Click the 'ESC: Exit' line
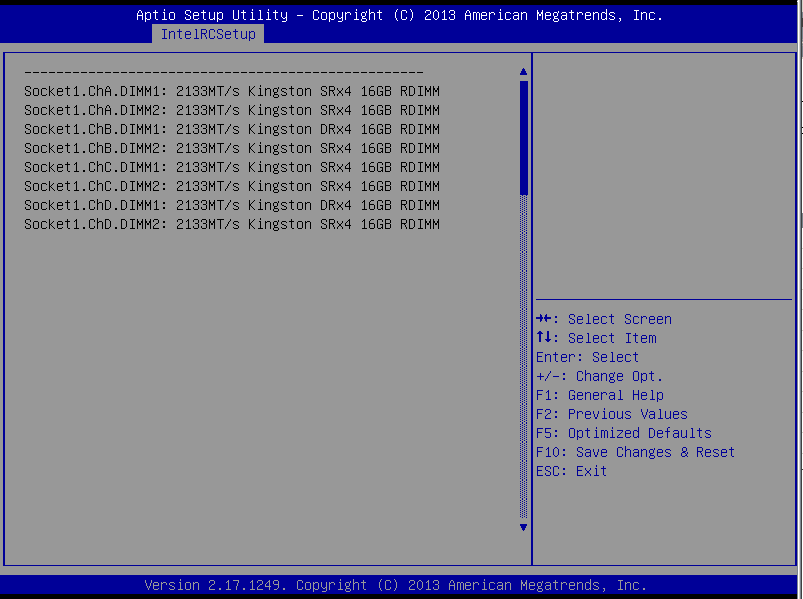The width and height of the screenshot is (803, 599). coord(572,470)
